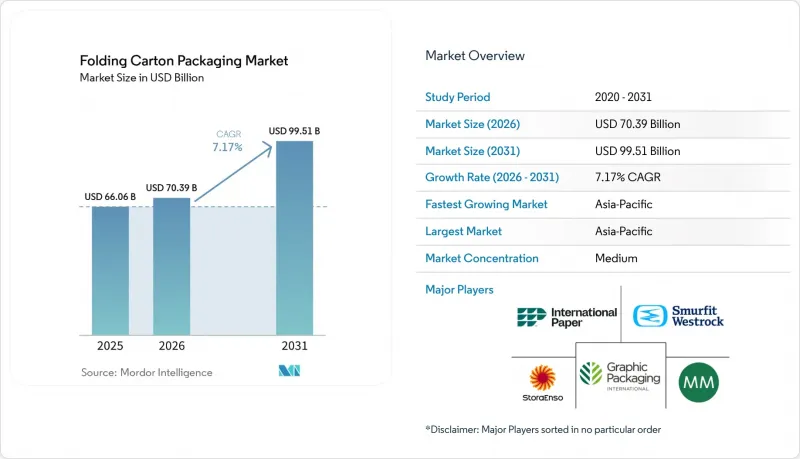Click the Market Size (2026) label

(x=472, y=124)
